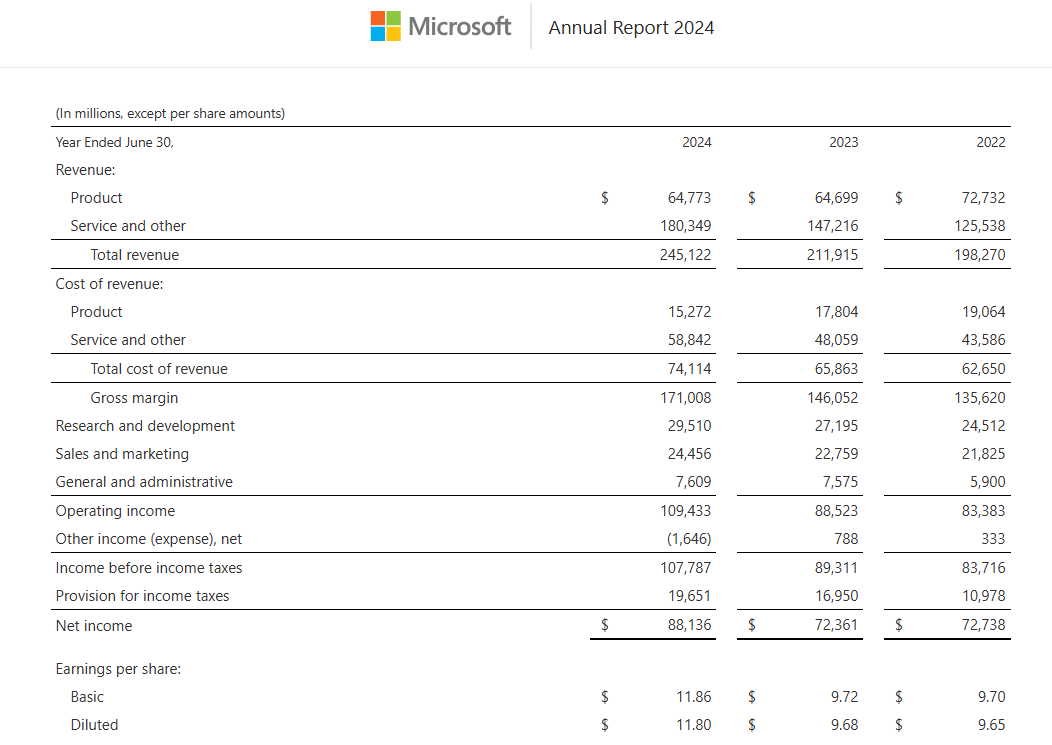This screenshot has width=1052, height=745.
Task: Click Product cost value 17,804
Action: (836, 312)
